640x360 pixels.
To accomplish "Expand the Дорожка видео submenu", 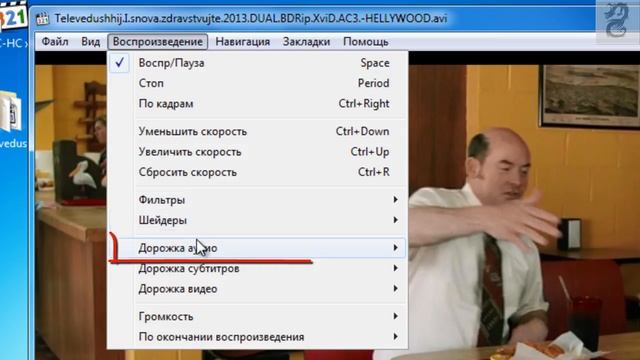I will pyautogui.click(x=258, y=289).
